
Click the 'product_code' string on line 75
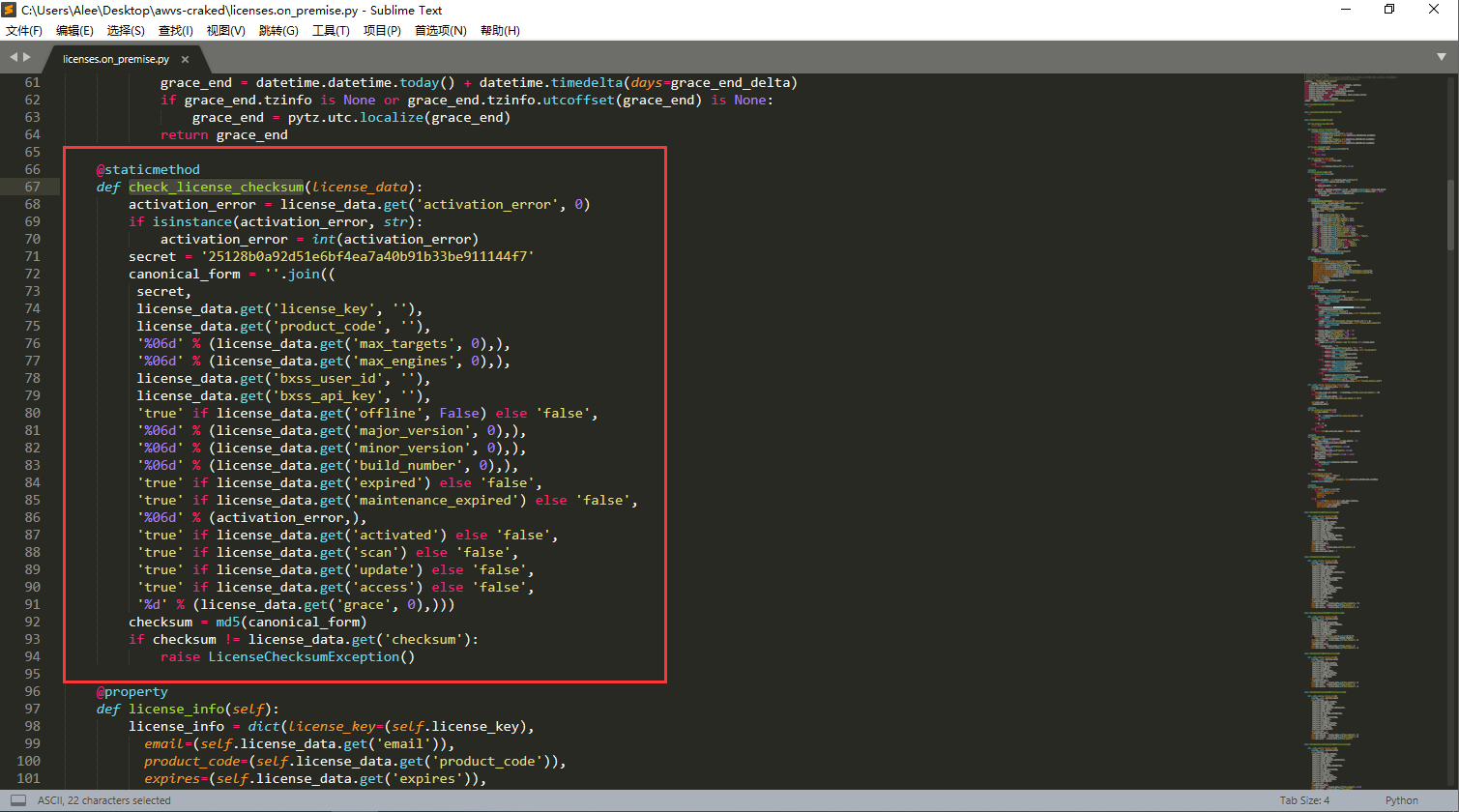(x=328, y=326)
